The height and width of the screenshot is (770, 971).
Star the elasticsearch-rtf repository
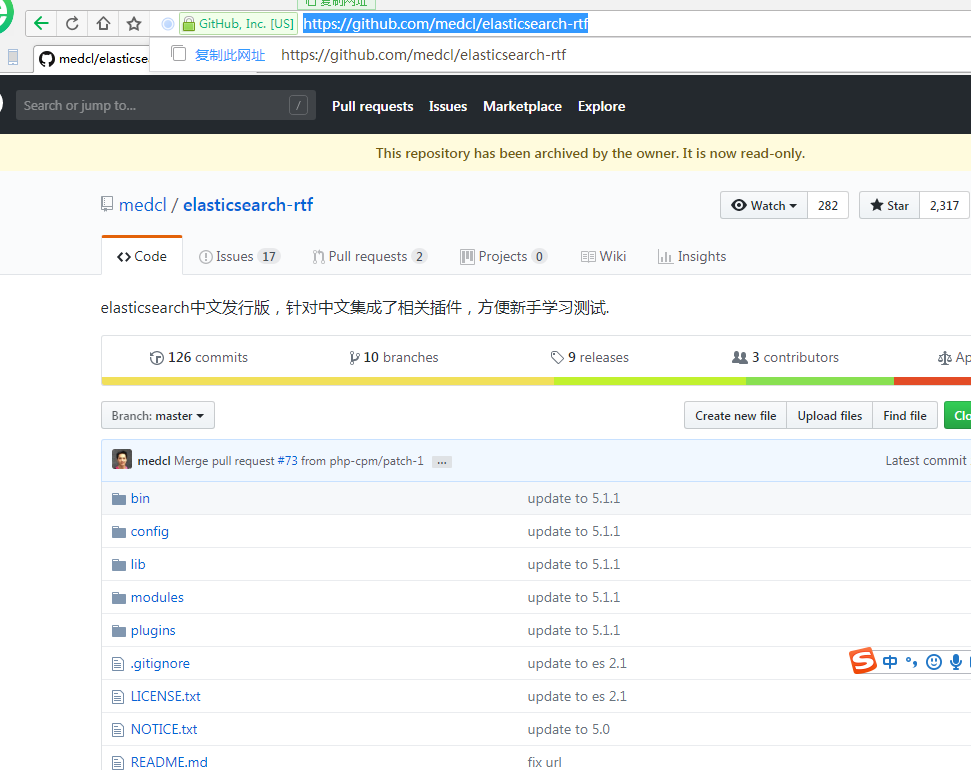[x=889, y=205]
